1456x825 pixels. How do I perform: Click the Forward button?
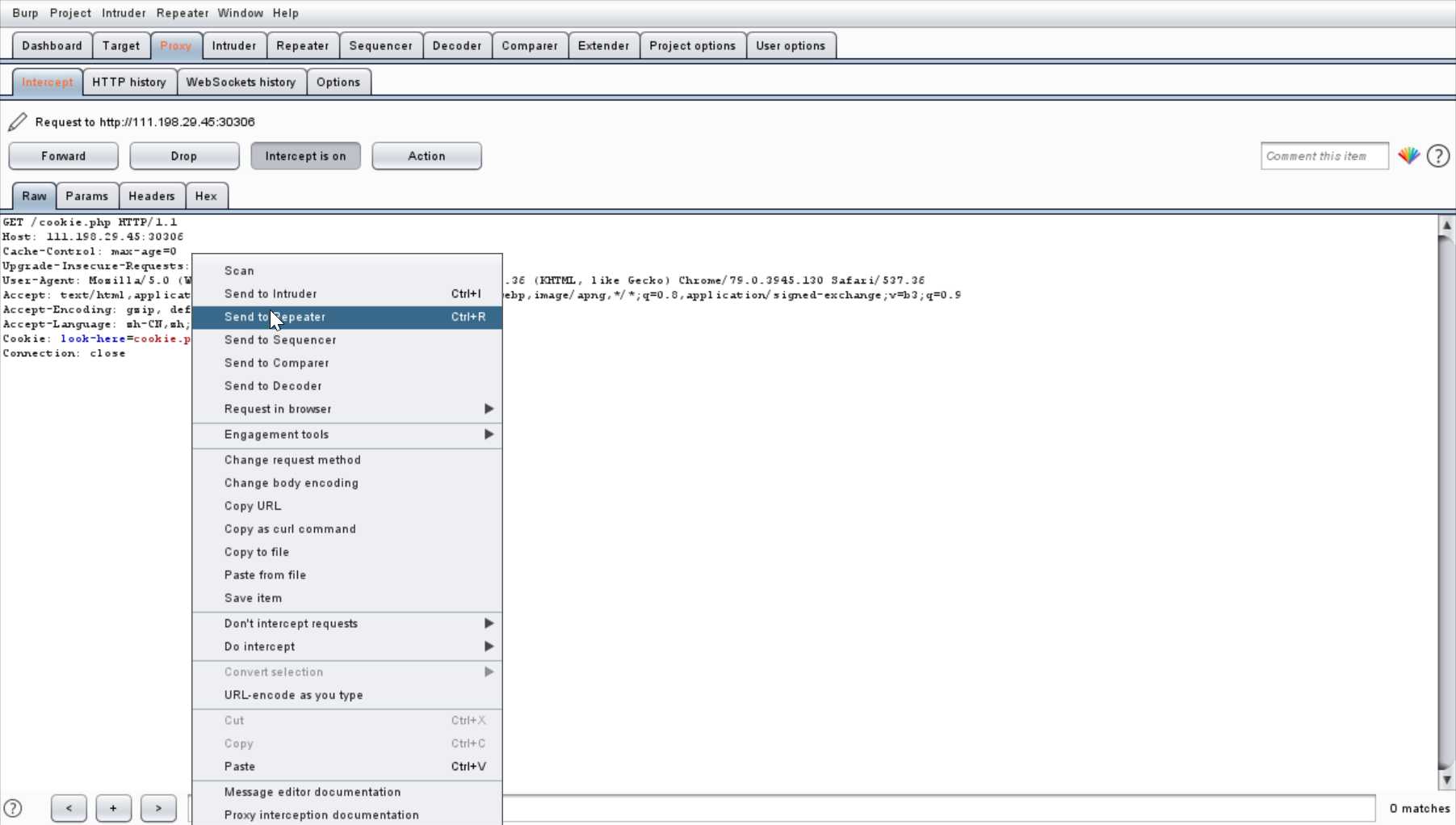click(63, 156)
